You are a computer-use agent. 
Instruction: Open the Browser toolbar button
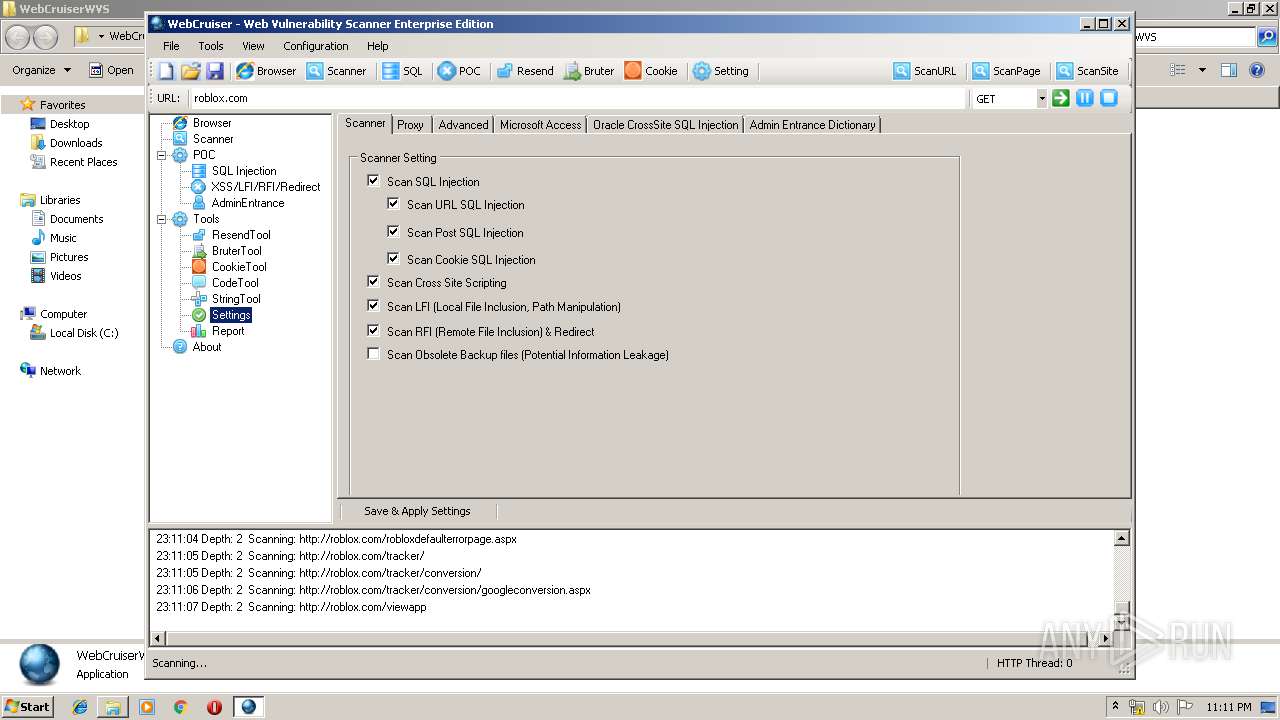266,71
